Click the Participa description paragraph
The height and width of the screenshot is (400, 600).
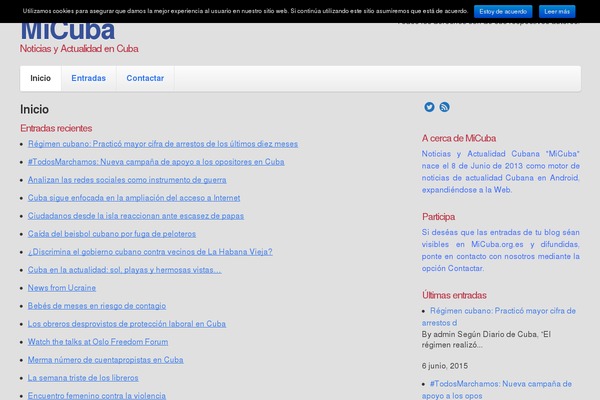tap(501, 250)
